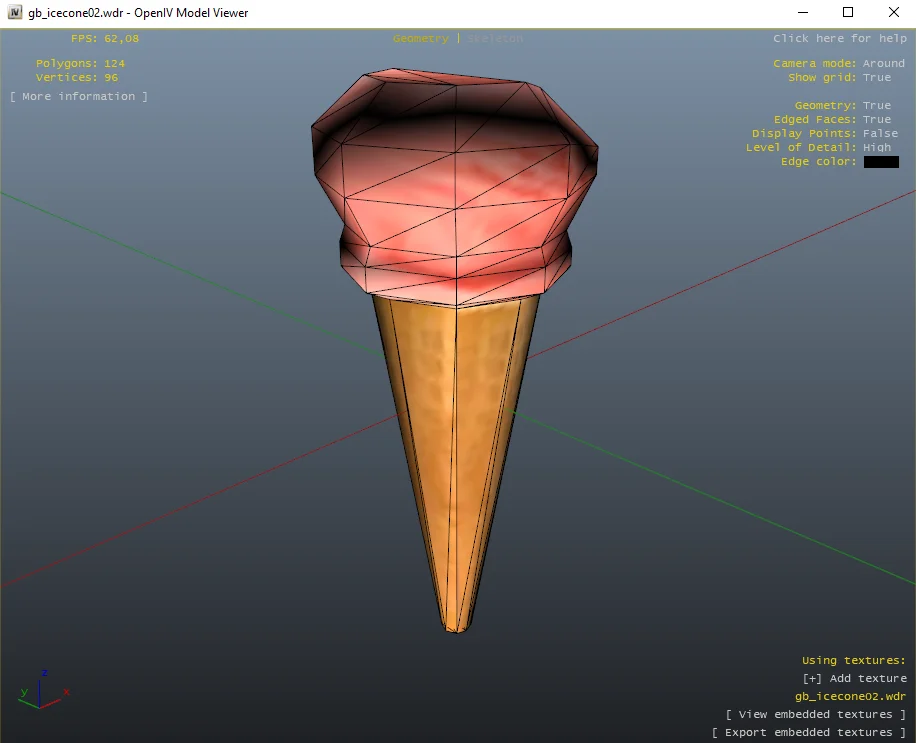Change Camera mode from Around
Screen dimensions: 916x743
point(883,63)
